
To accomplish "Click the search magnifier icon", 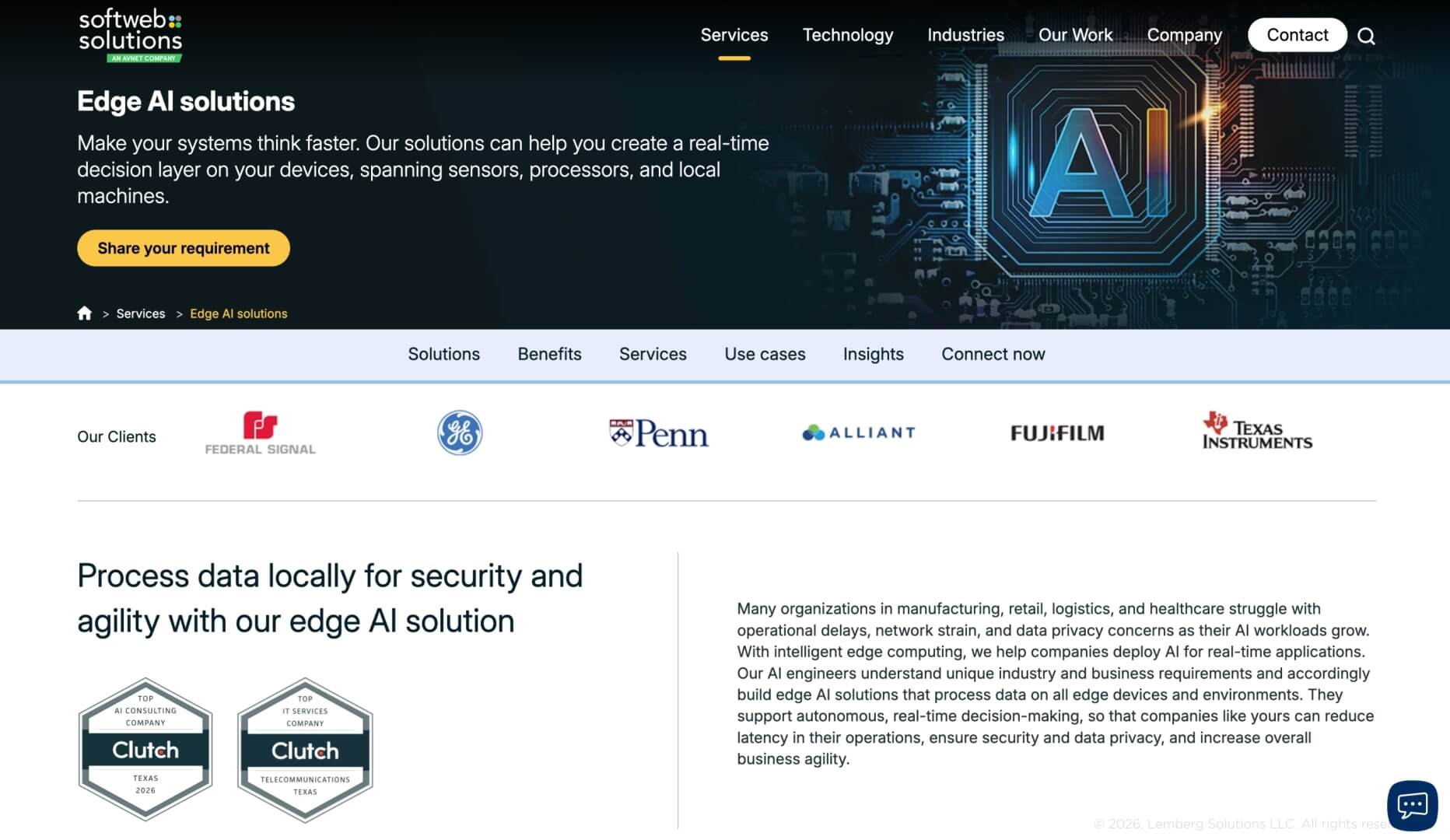I will coord(1366,36).
